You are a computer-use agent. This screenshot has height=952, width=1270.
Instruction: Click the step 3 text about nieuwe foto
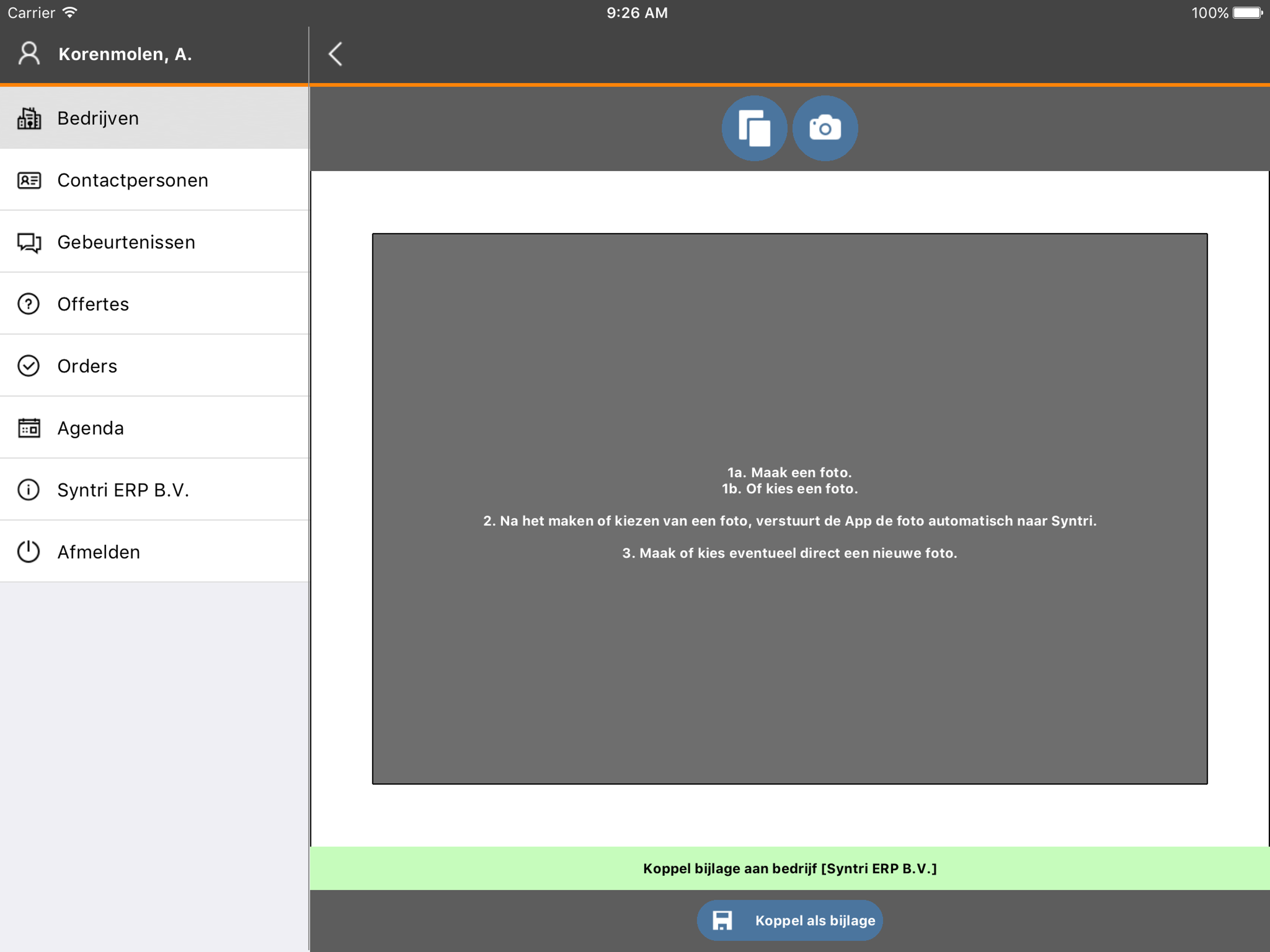(789, 553)
